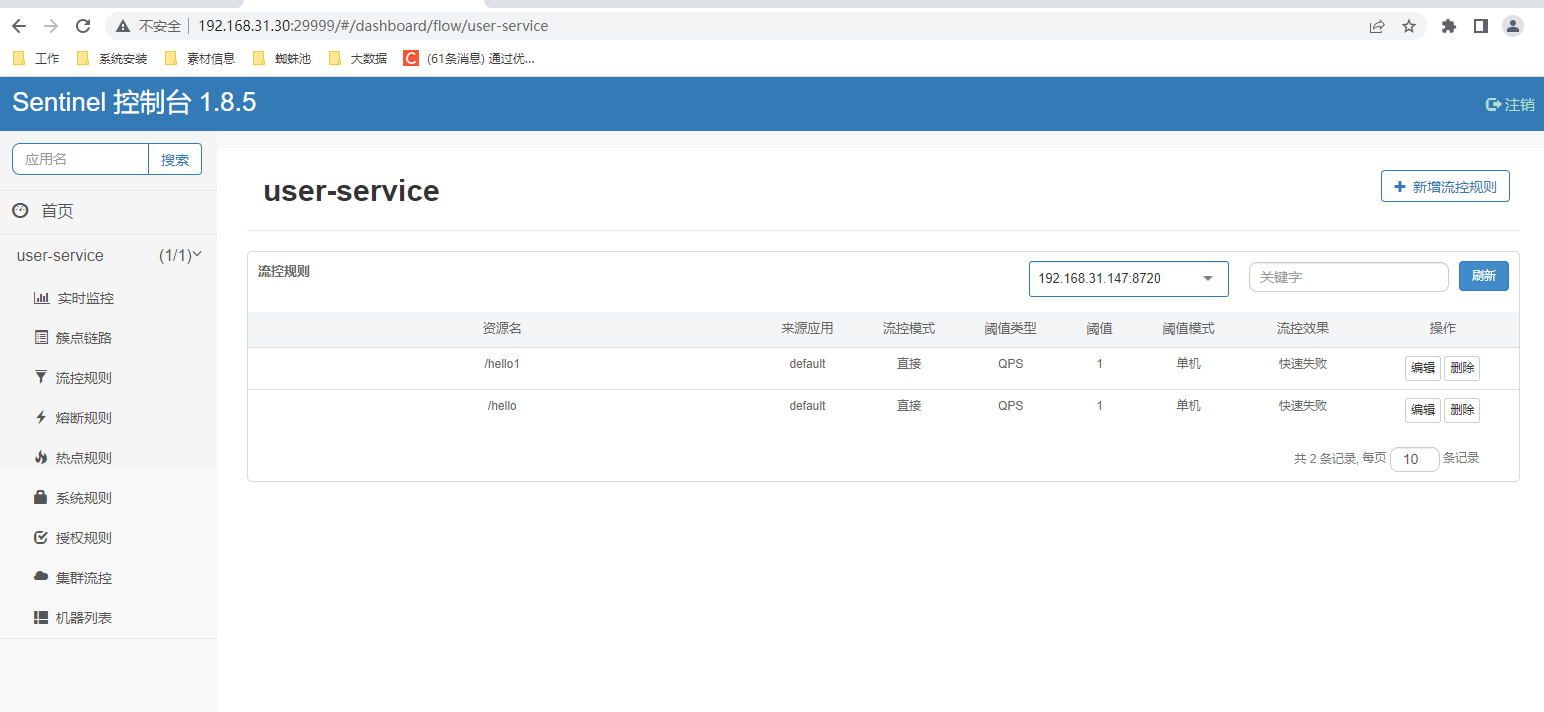Open the extensions puzzle icon

[x=1449, y=26]
